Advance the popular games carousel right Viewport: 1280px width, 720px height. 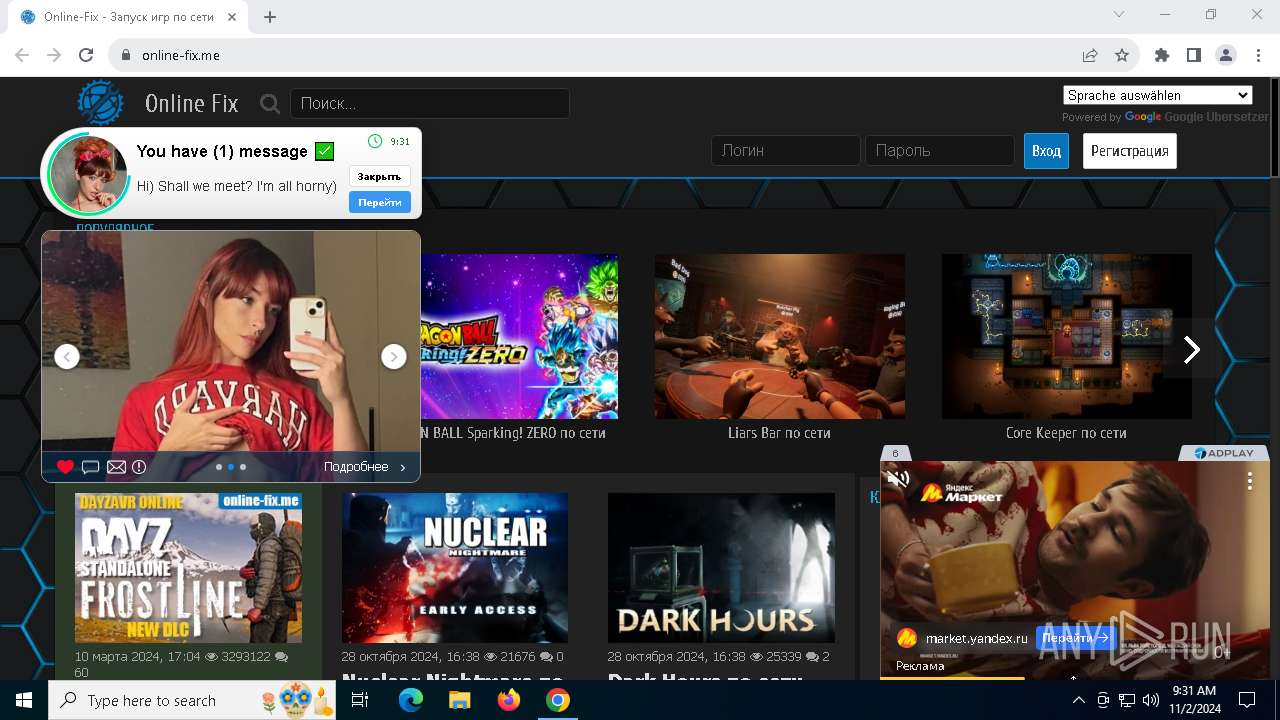[1191, 349]
